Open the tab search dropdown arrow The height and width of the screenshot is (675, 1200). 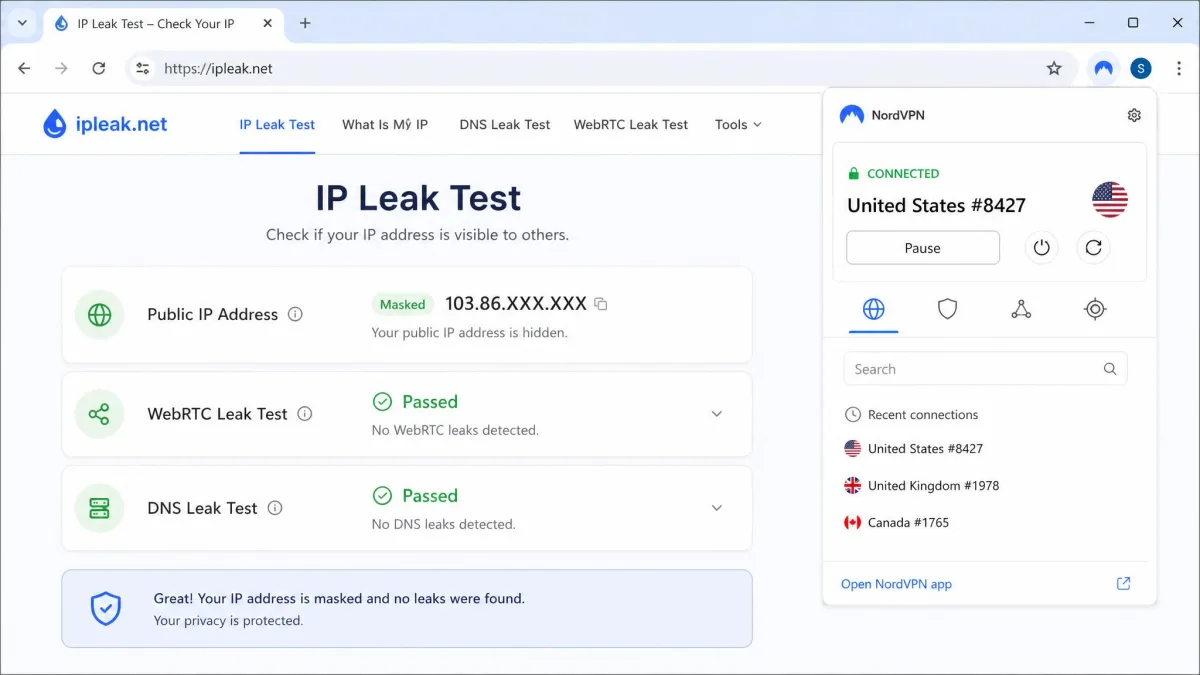click(22, 23)
